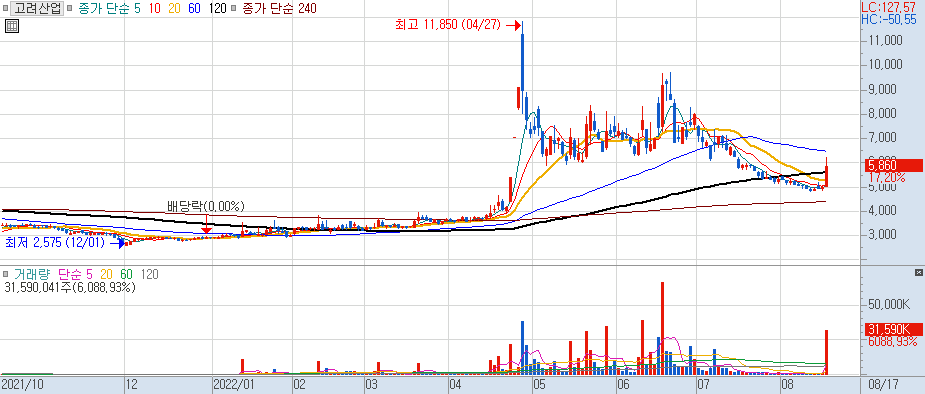Screen dimensions: 925x394
Task: Select the green volume 60-day average label
Action: point(127,274)
